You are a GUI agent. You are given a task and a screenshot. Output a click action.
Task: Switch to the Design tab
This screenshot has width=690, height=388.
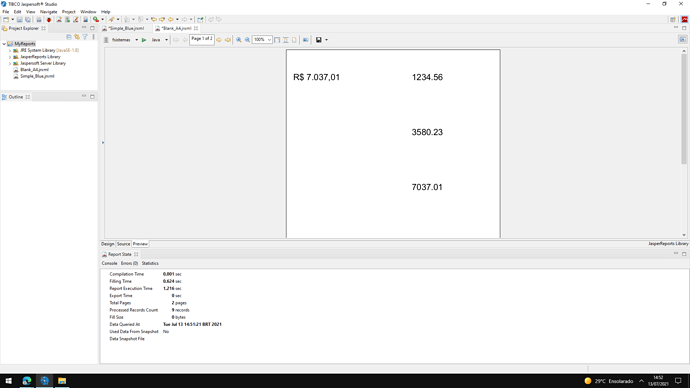click(x=108, y=244)
